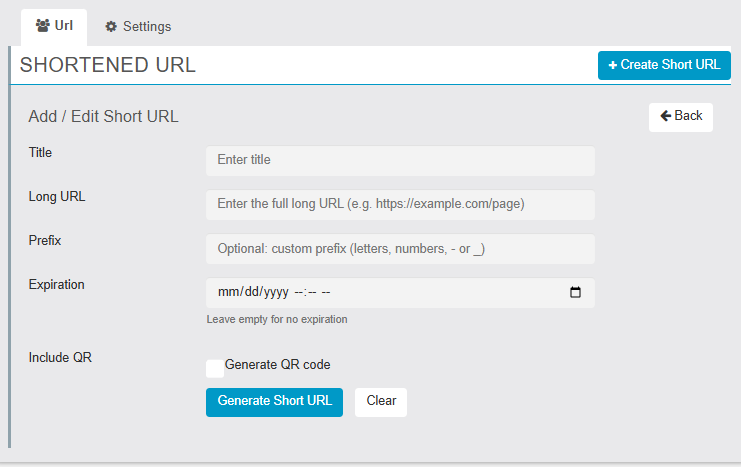This screenshot has width=741, height=467.
Task: Switch to the Settings tab
Action: (x=137, y=27)
